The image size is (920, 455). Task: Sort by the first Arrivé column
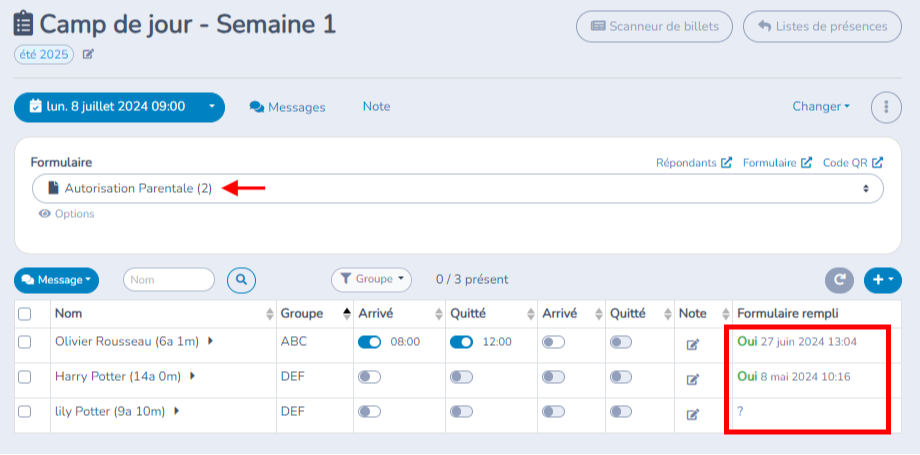[439, 314]
